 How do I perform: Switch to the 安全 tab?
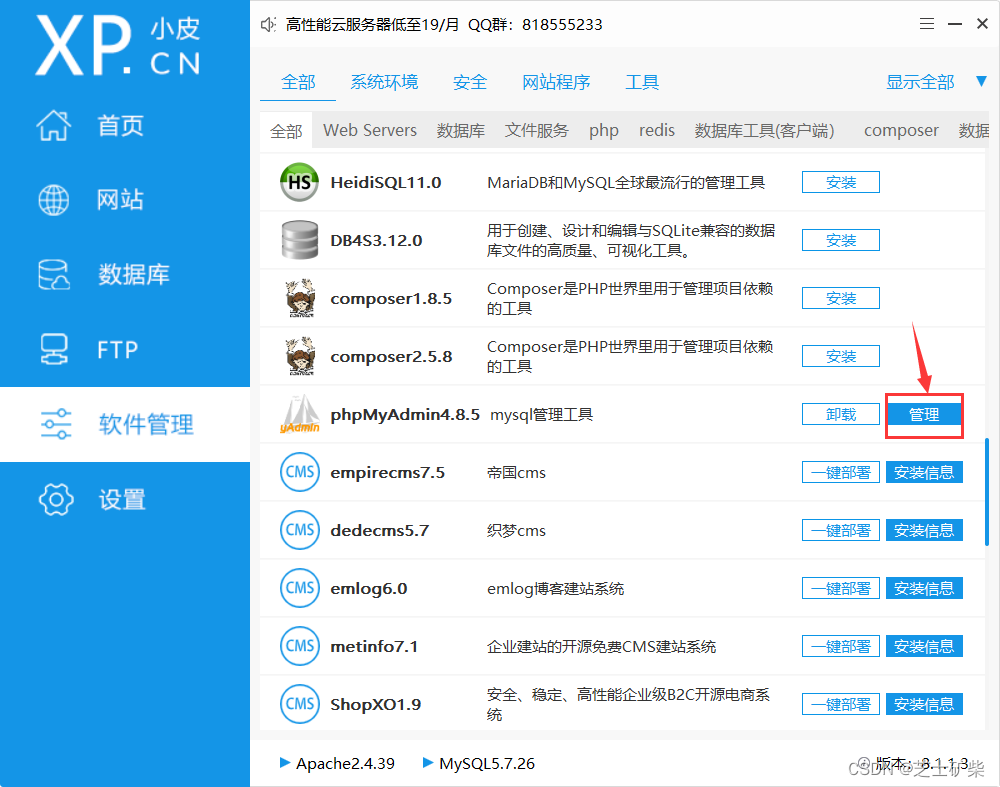point(470,82)
